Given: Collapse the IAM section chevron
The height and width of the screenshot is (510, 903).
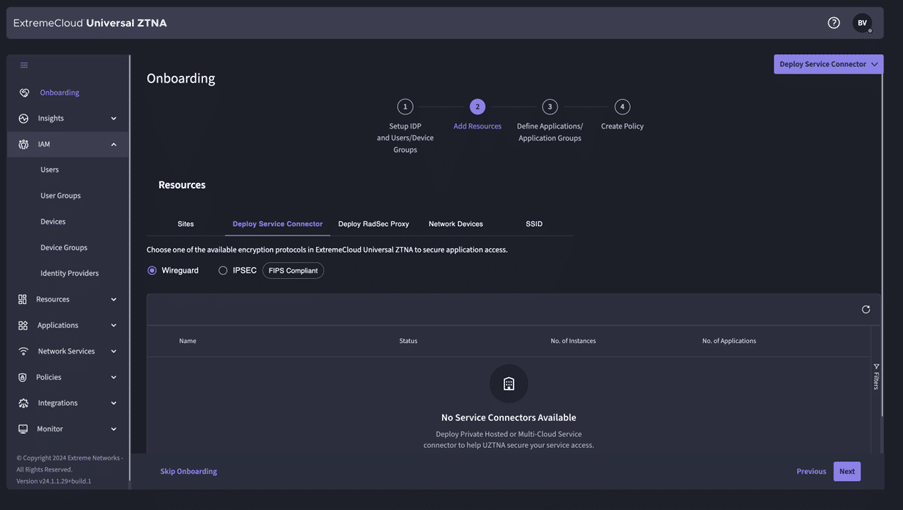Looking at the screenshot, I should tap(113, 144).
